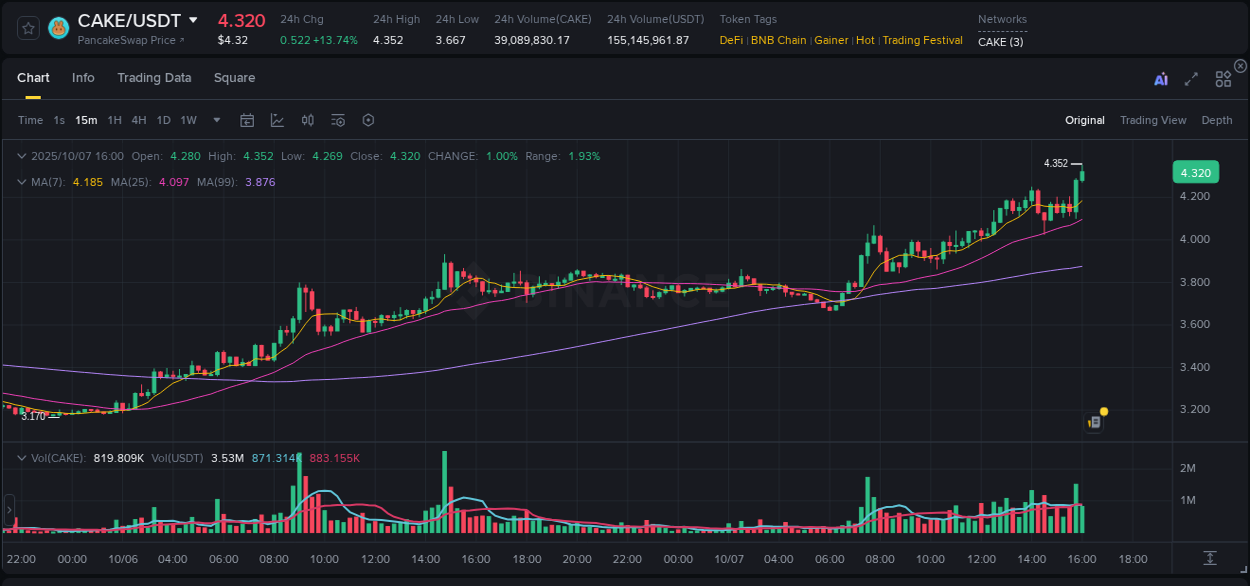Click the CAKE (3) networks button
Screen dimensions: 1250x586
coord(1000,42)
